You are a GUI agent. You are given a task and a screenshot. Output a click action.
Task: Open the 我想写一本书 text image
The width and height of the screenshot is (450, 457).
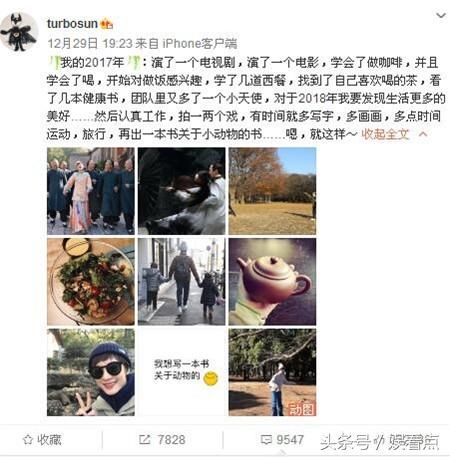pyautogui.click(x=182, y=372)
